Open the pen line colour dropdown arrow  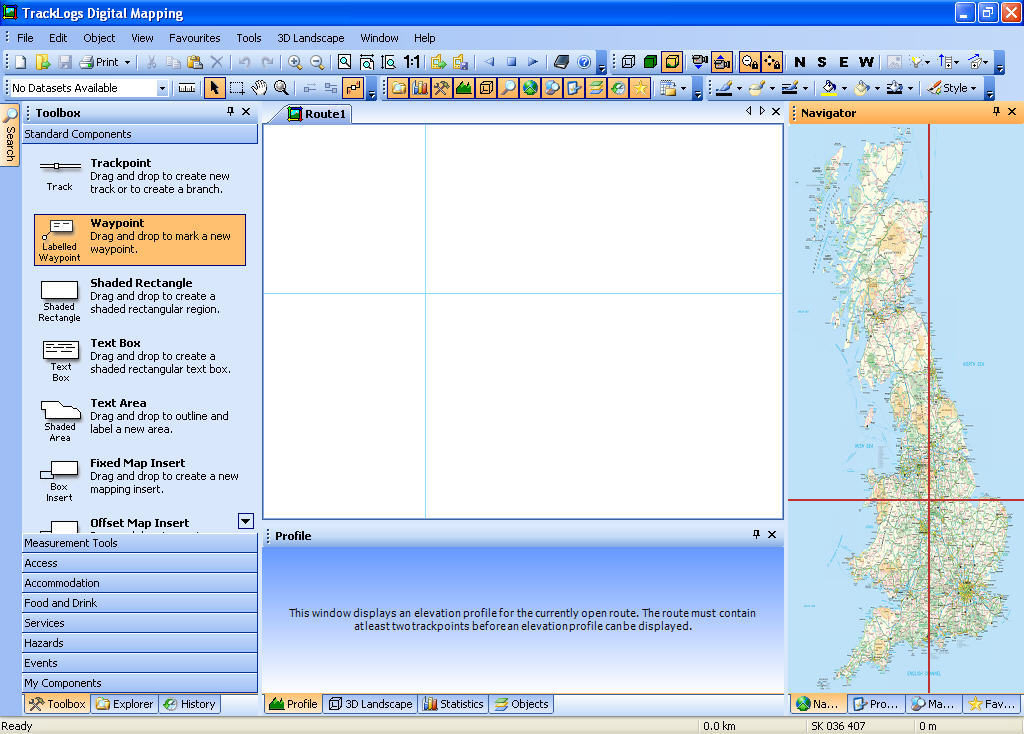(739, 88)
